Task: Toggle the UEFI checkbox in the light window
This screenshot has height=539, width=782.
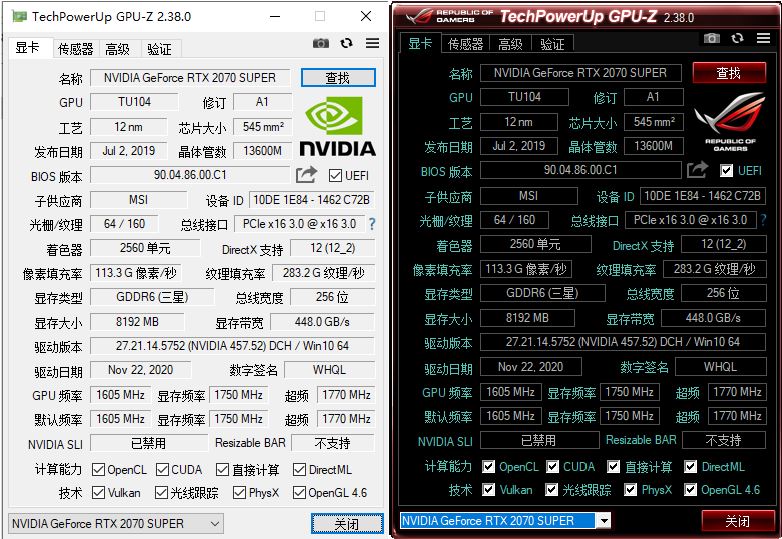Action: coord(335,176)
